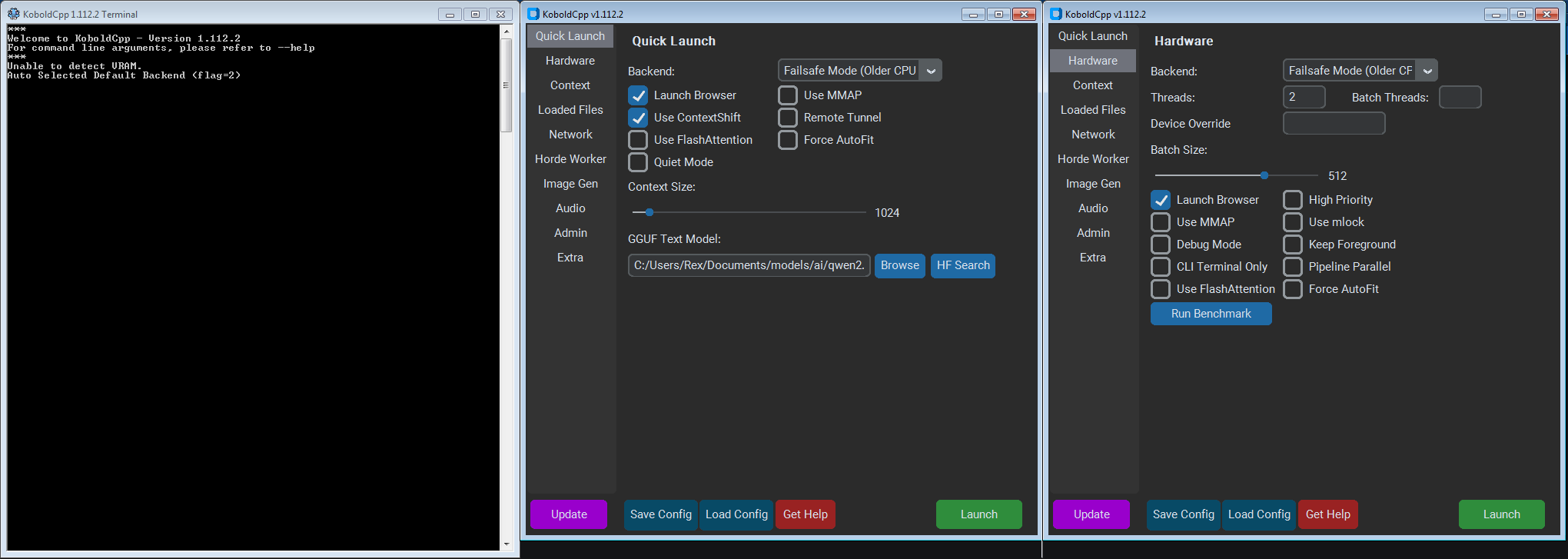Open Network tab in Hardware window
Image resolution: width=1568 pixels, height=559 pixels.
(x=1093, y=135)
